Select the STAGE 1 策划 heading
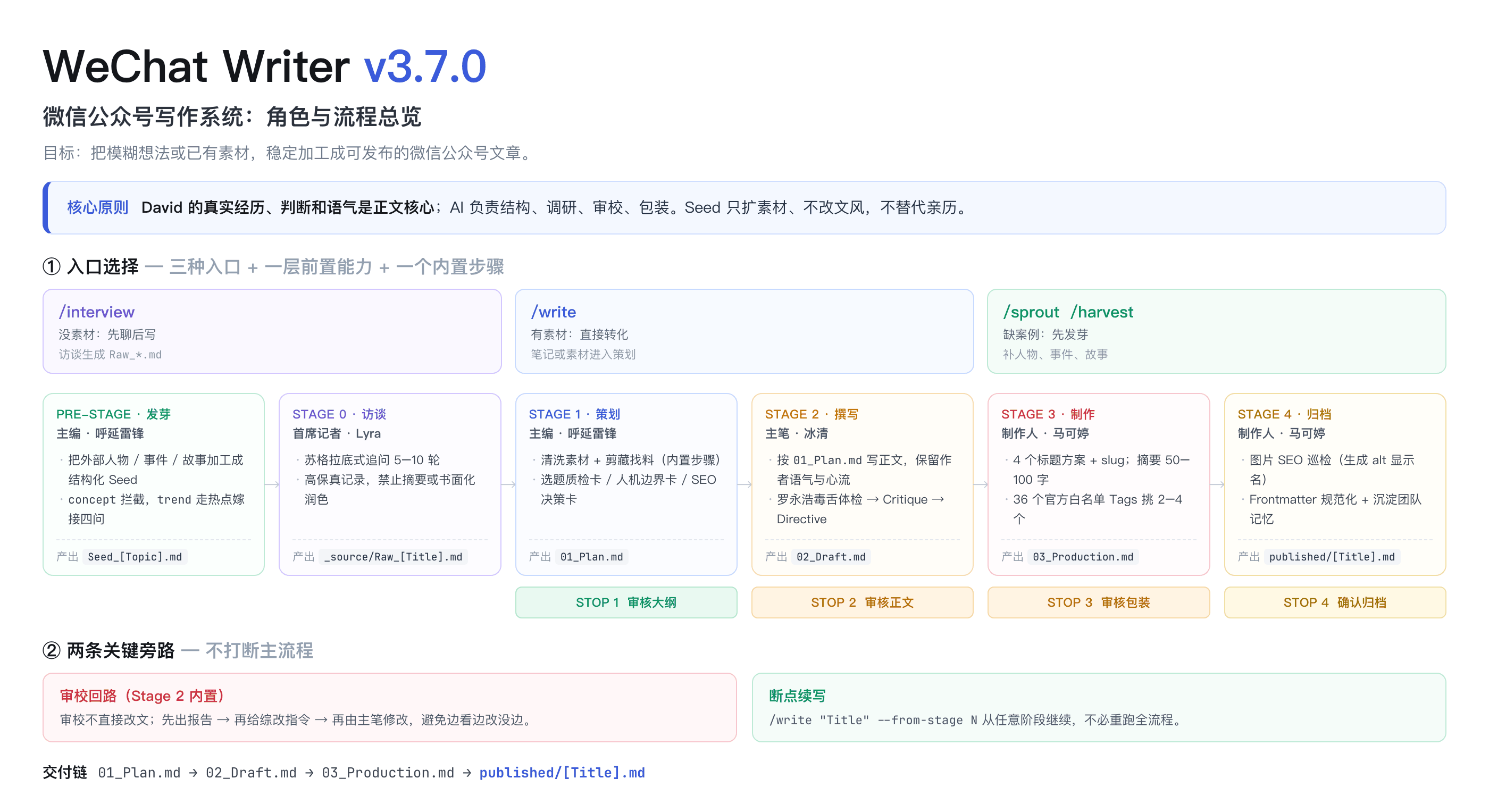 coord(574,414)
